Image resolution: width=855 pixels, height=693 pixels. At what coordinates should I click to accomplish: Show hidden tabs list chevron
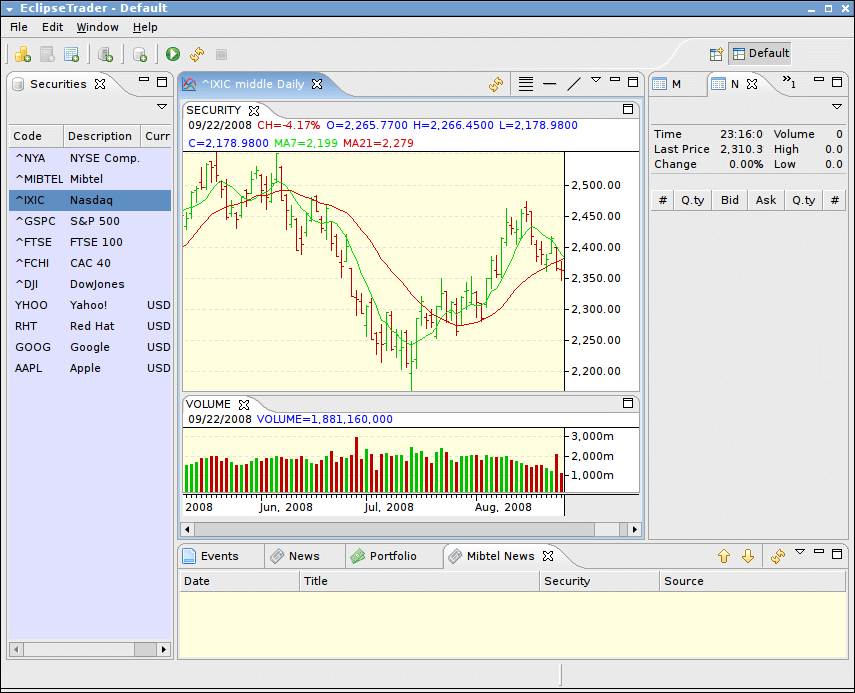(789, 82)
